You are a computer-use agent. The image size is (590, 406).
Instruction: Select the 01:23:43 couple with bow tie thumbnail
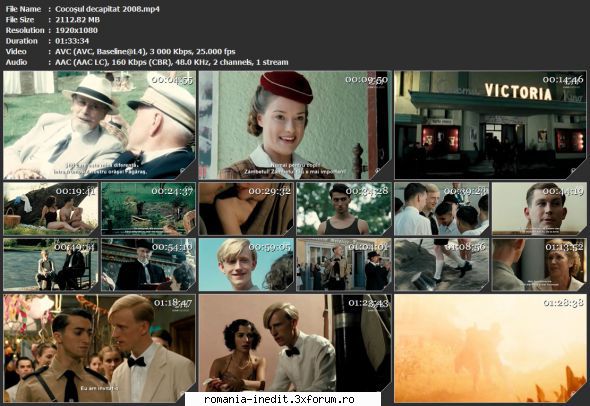click(295, 343)
